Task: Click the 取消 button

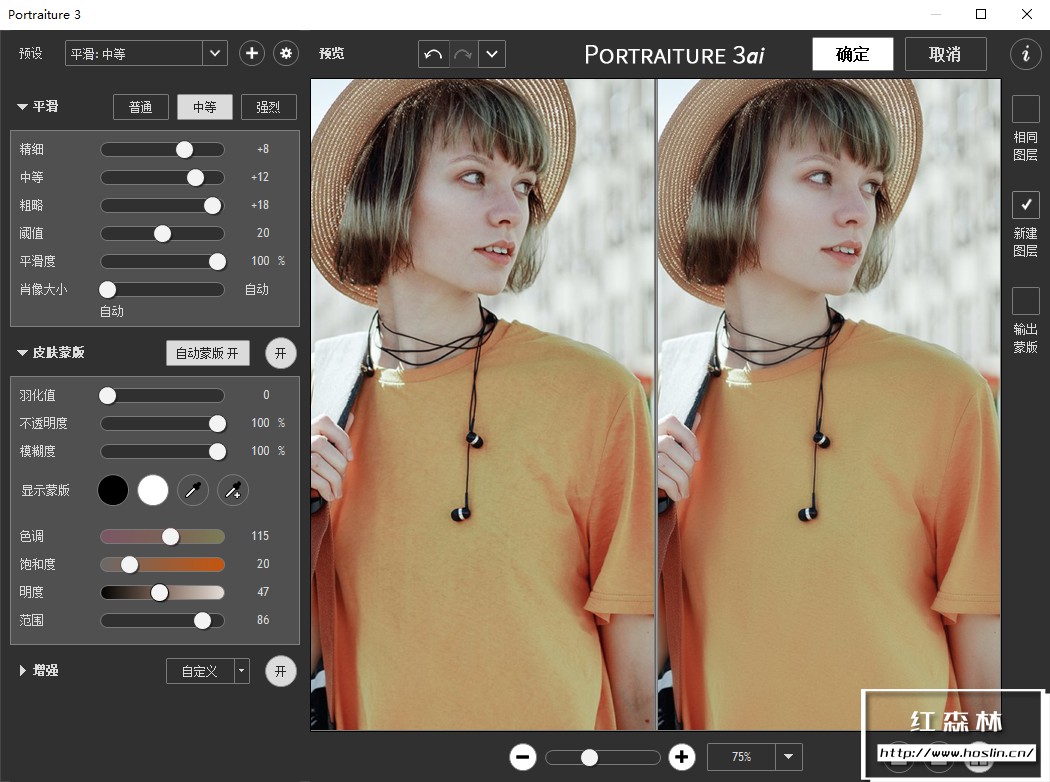Action: click(946, 54)
